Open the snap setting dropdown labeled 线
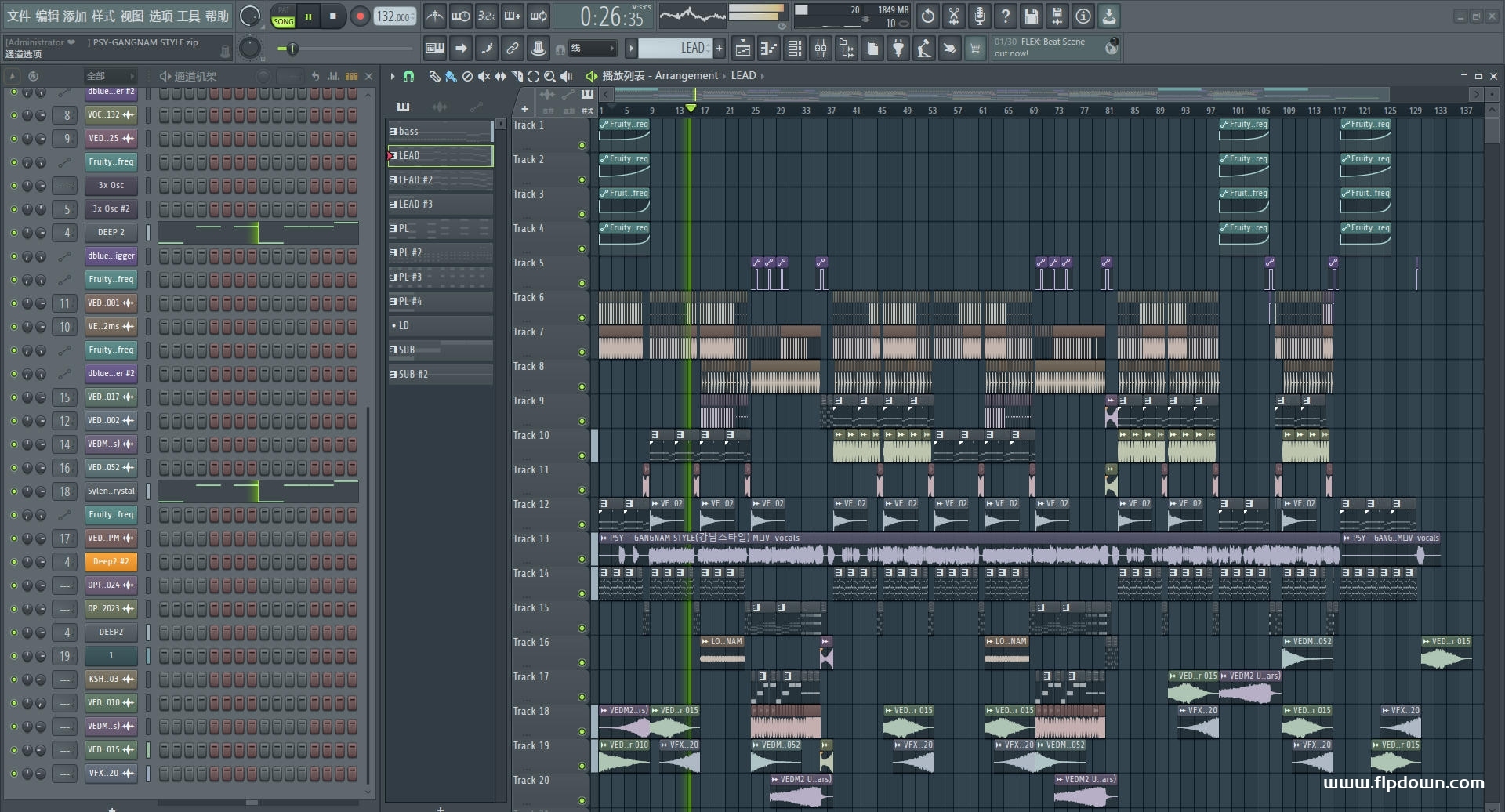This screenshot has height=812, width=1505. point(592,49)
